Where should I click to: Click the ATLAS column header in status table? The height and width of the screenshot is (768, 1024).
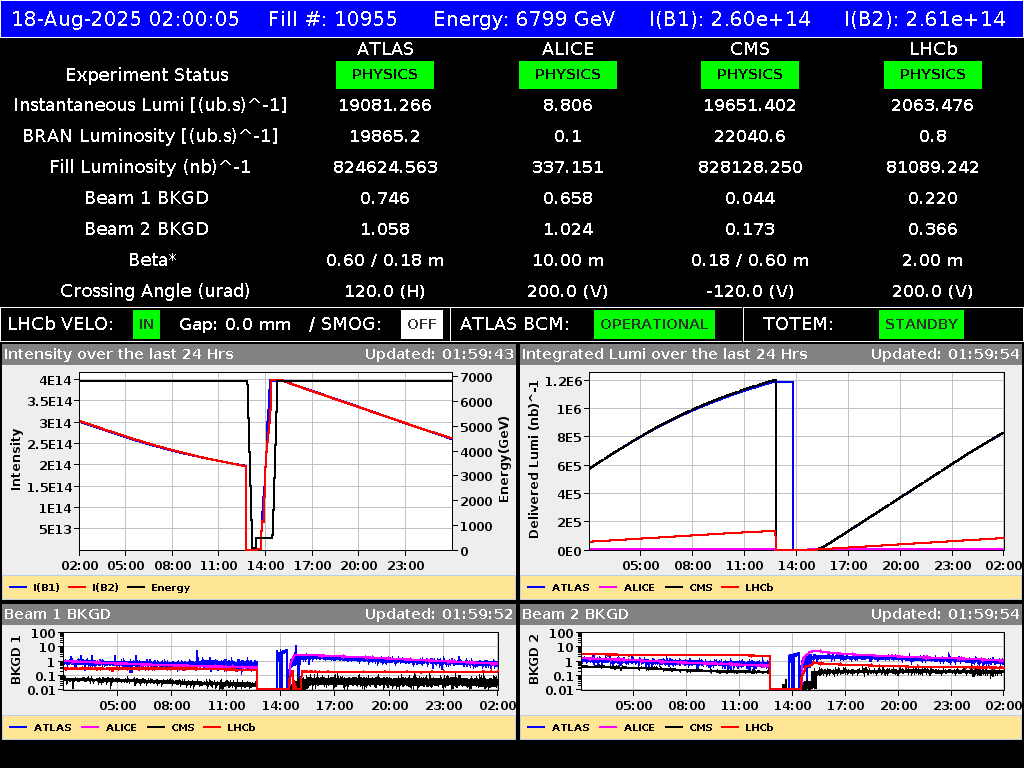[x=385, y=49]
